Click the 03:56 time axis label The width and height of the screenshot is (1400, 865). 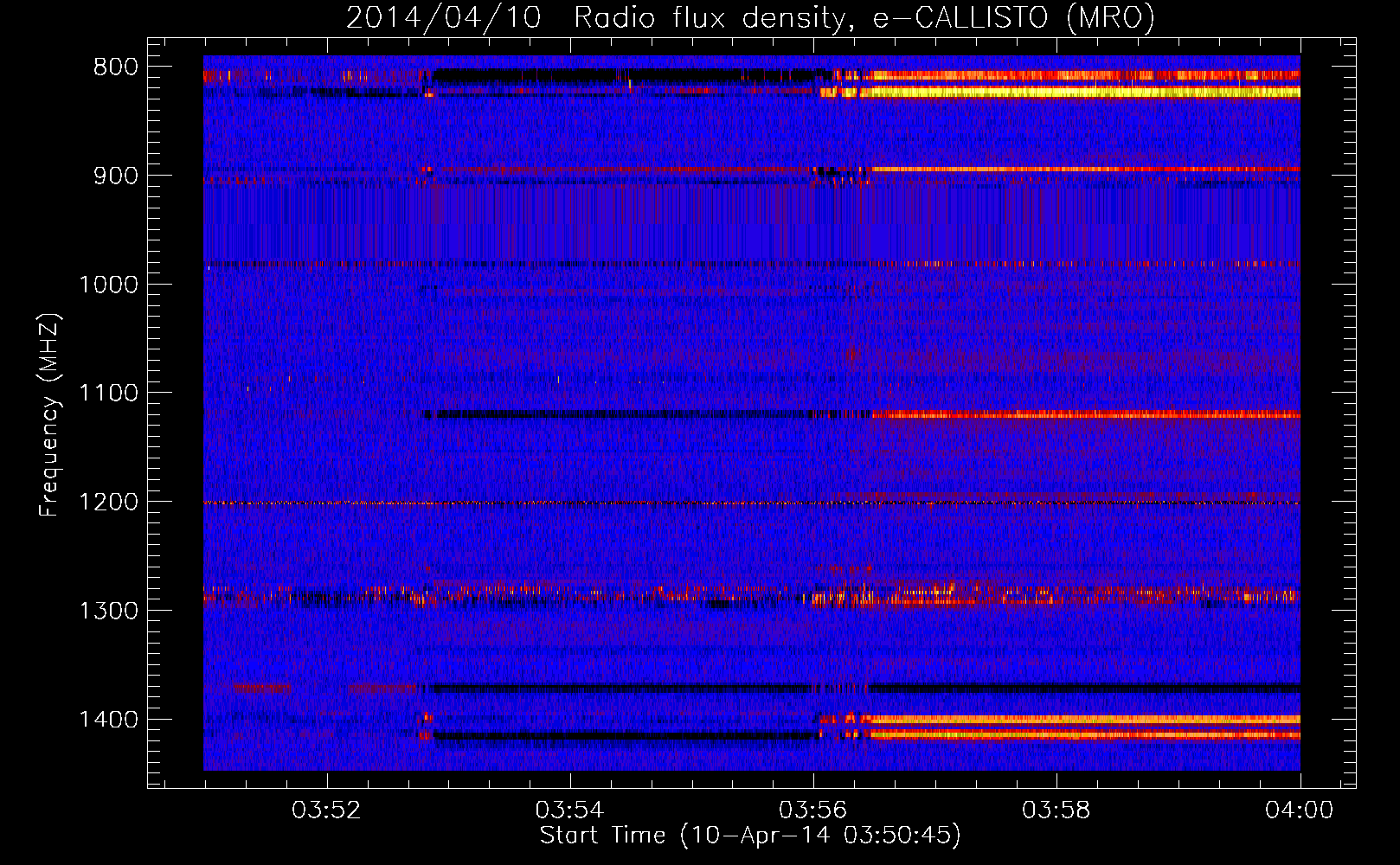pyautogui.click(x=813, y=811)
